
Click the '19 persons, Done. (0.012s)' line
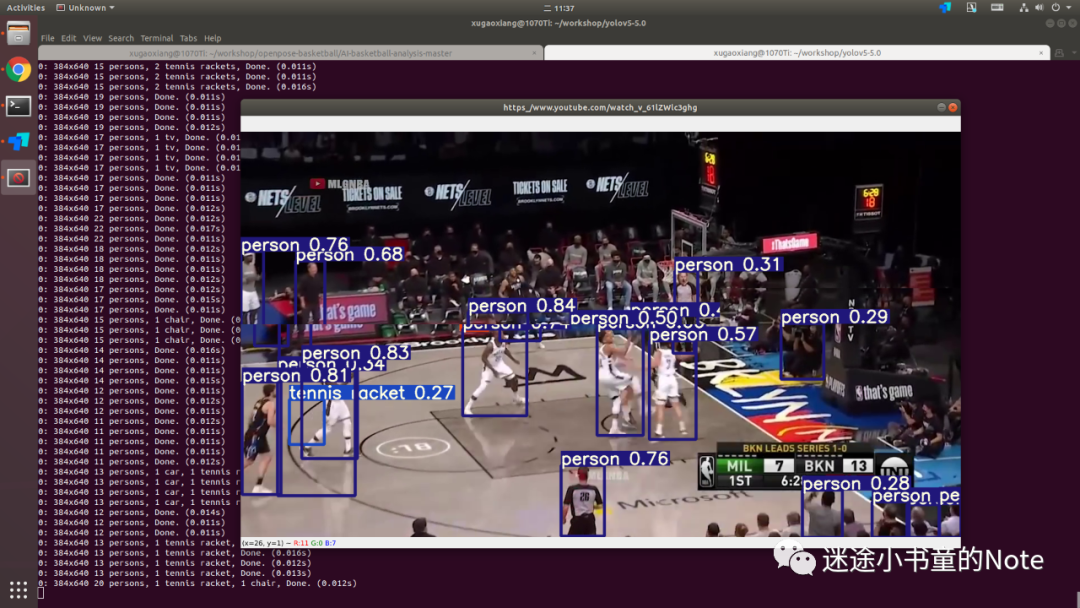point(132,127)
